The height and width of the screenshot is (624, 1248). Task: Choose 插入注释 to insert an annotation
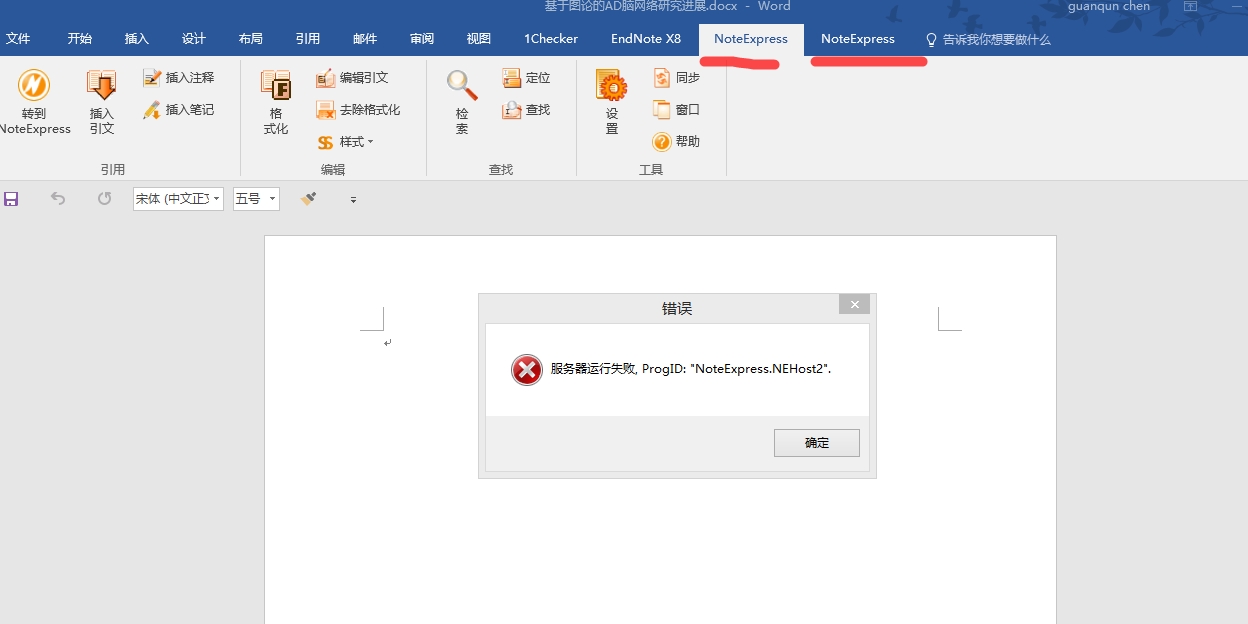pyautogui.click(x=178, y=77)
